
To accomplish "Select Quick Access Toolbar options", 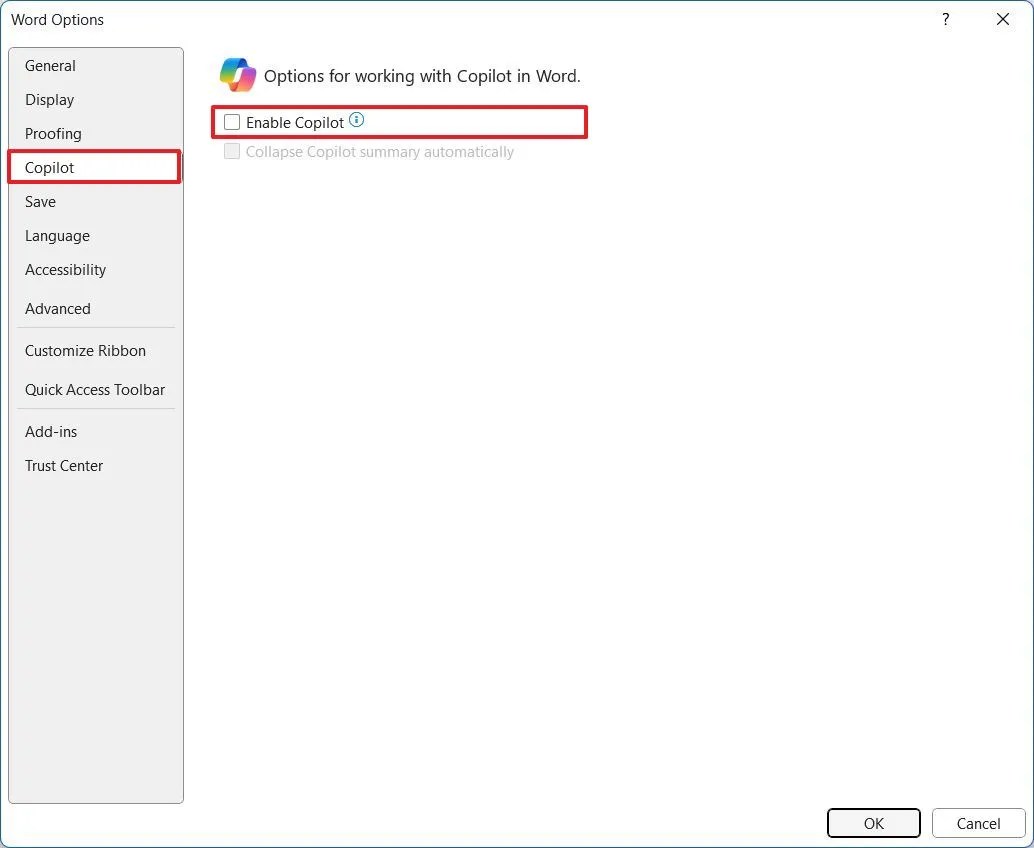I will 94,389.
